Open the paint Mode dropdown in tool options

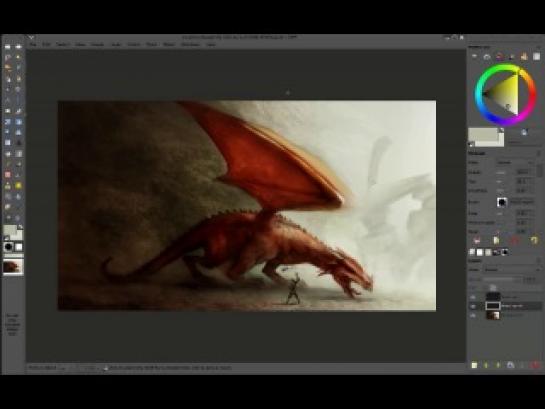(515, 163)
